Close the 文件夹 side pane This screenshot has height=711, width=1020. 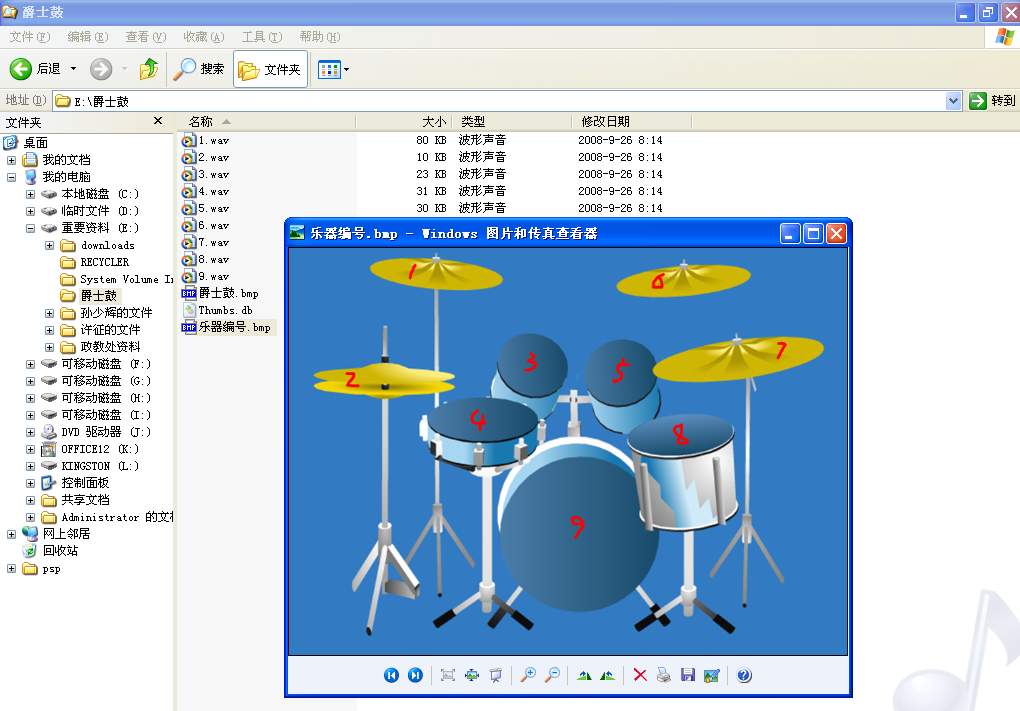click(157, 121)
